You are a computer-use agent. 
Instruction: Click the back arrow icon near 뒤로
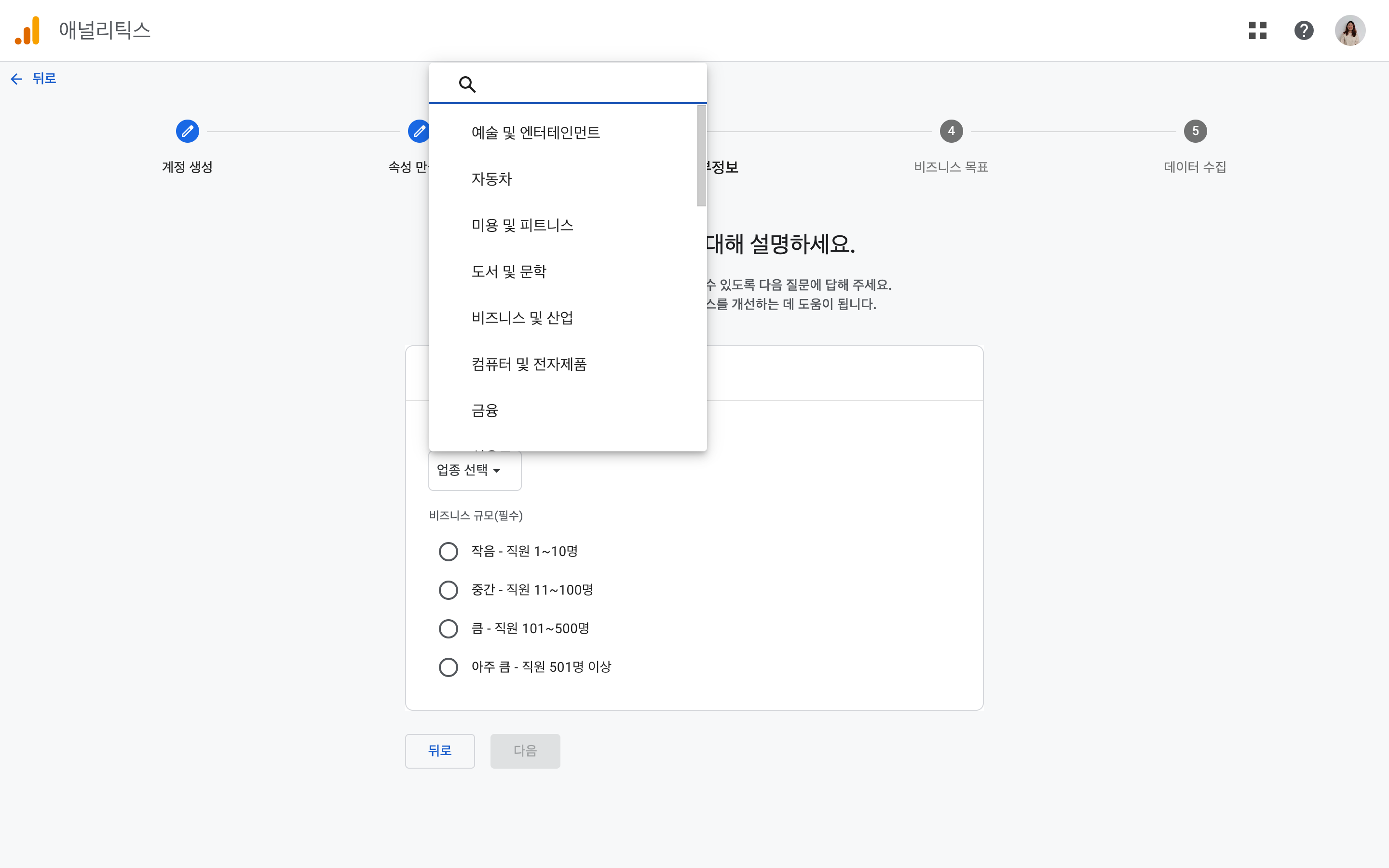[x=17, y=79]
